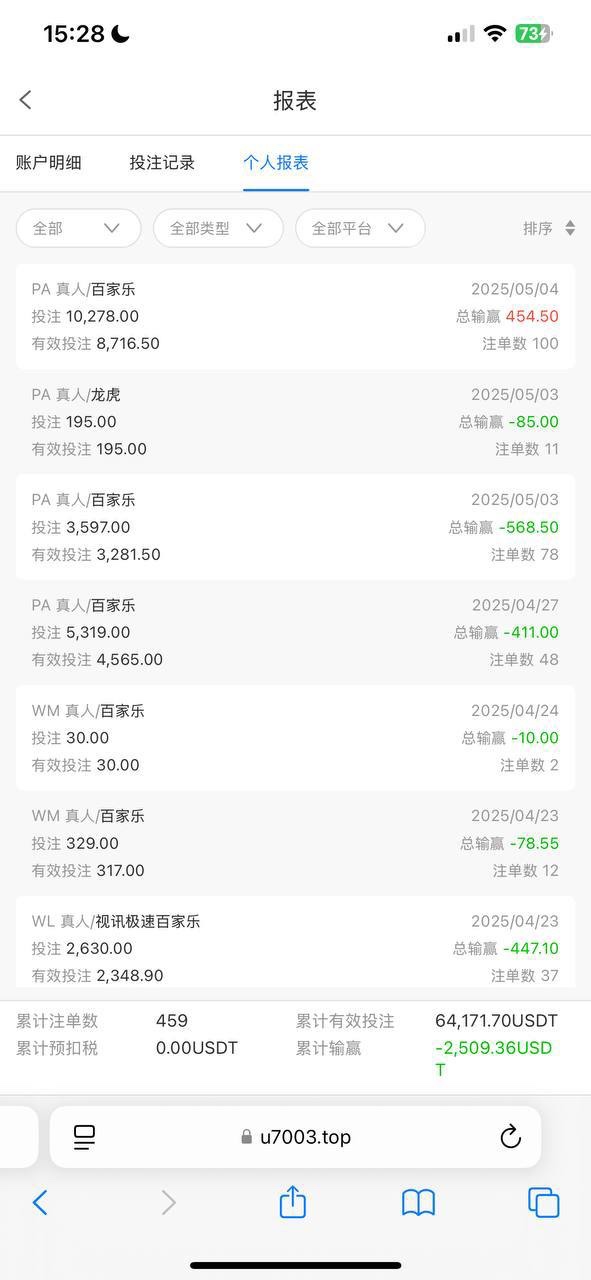Activate the 排序 sort toggle icon

[x=571, y=228]
